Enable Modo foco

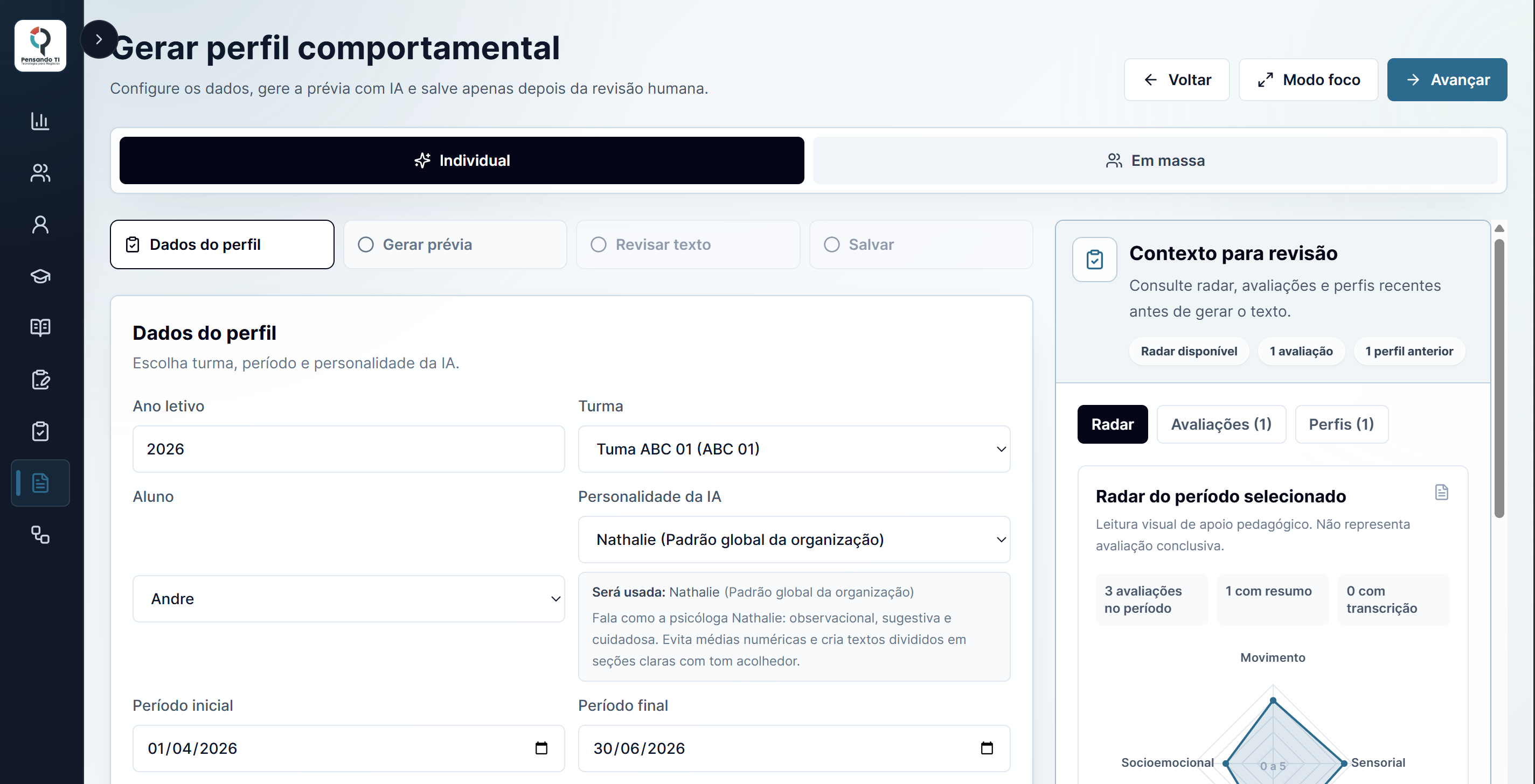tap(1308, 80)
